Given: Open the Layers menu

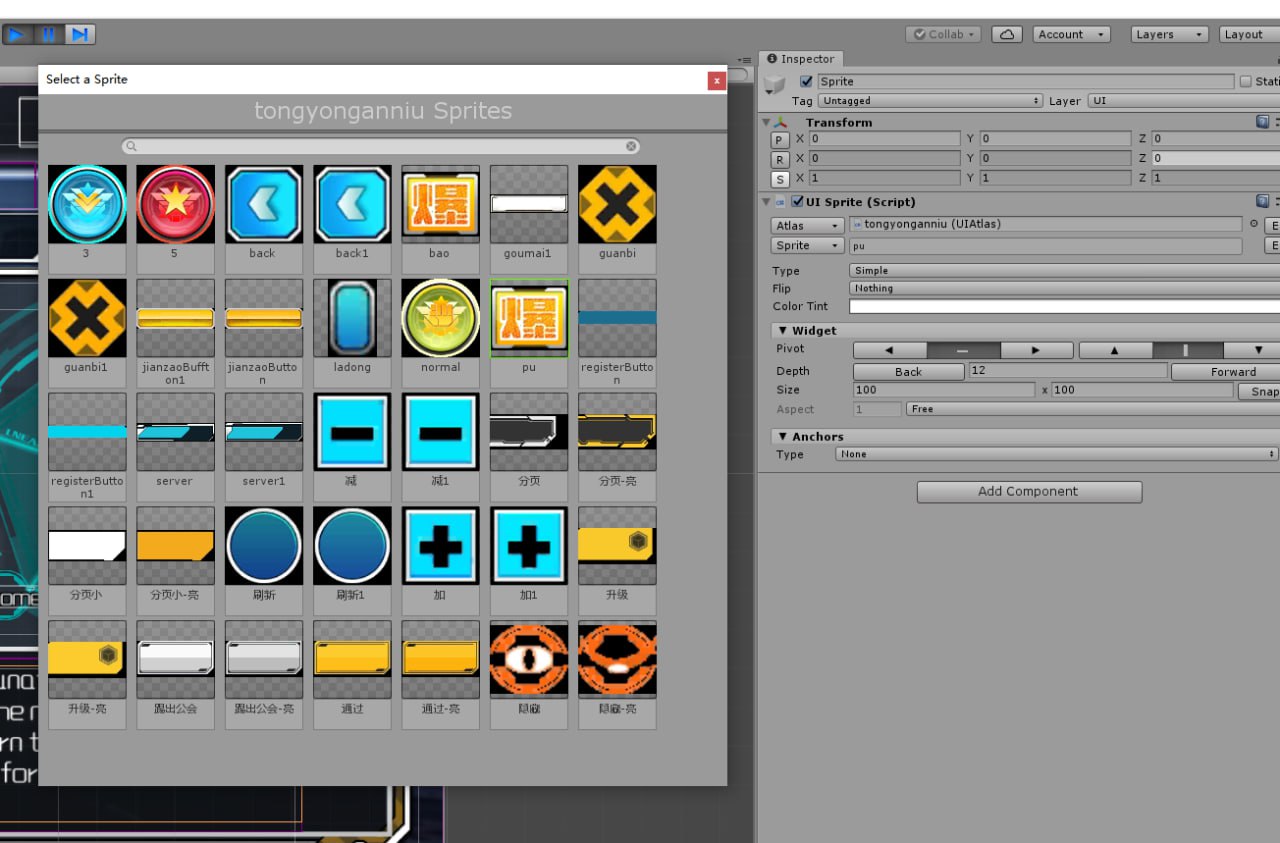Looking at the screenshot, I should coord(1170,34).
